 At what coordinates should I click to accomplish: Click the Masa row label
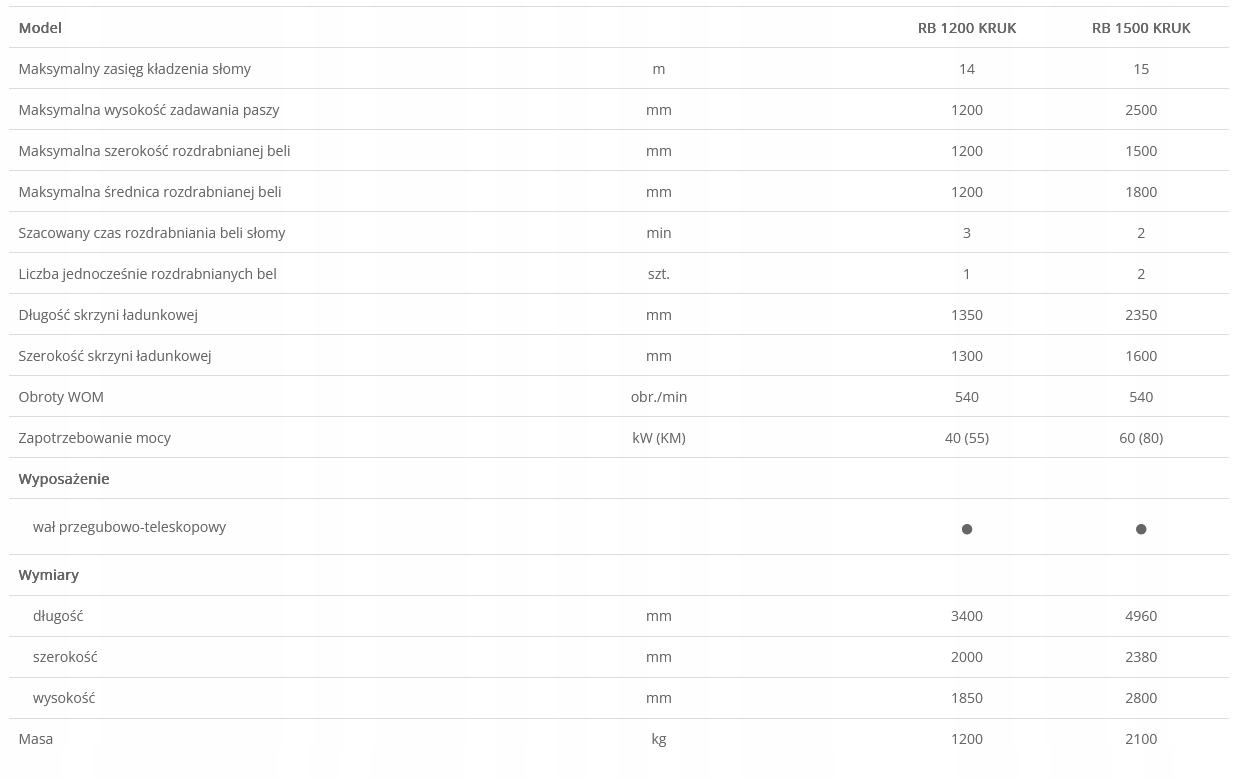point(36,739)
